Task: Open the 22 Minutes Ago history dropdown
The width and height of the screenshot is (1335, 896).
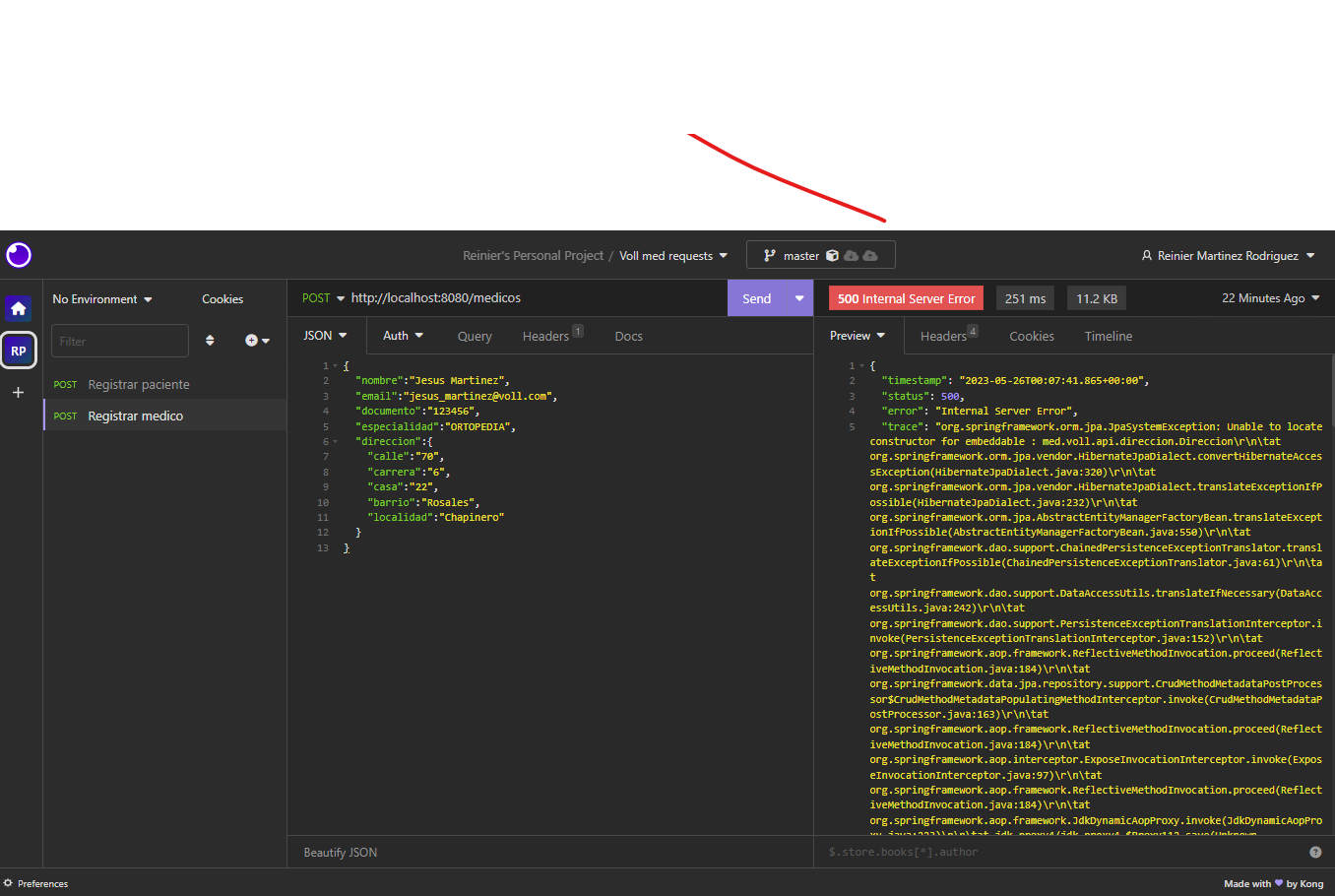Action: pos(1271,298)
